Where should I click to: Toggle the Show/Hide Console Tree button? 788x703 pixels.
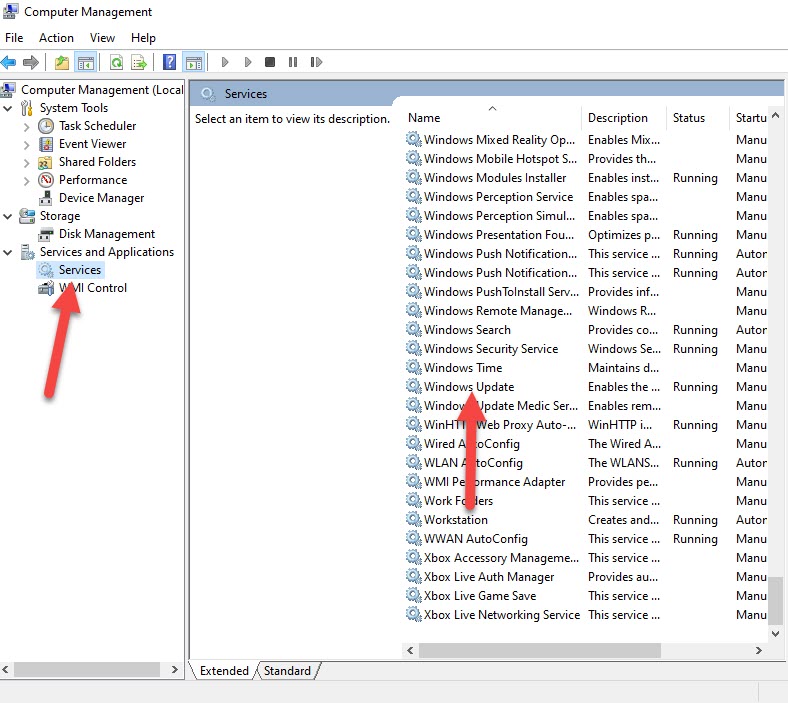(87, 63)
